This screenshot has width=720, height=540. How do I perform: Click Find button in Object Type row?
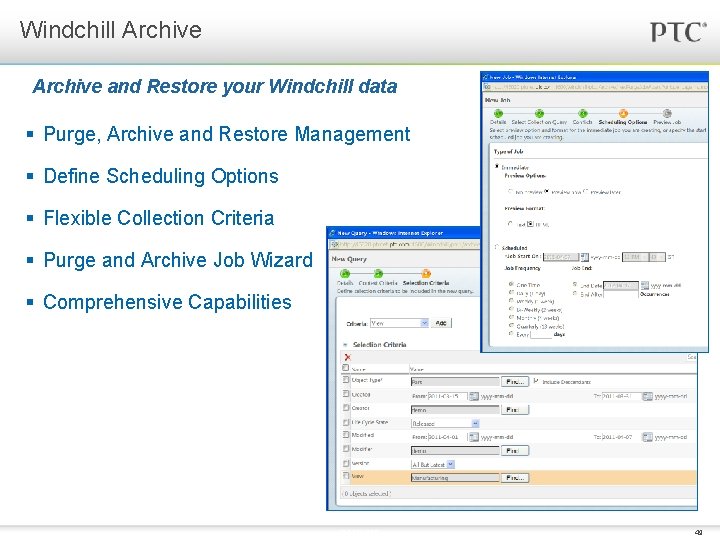515,382
